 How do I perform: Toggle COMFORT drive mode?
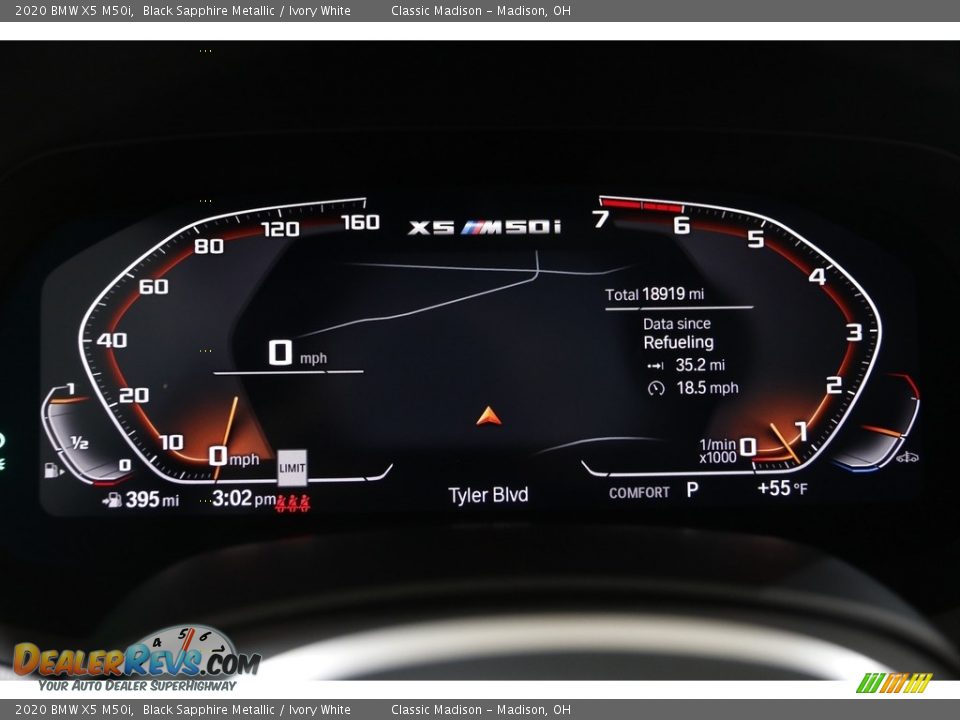(640, 492)
